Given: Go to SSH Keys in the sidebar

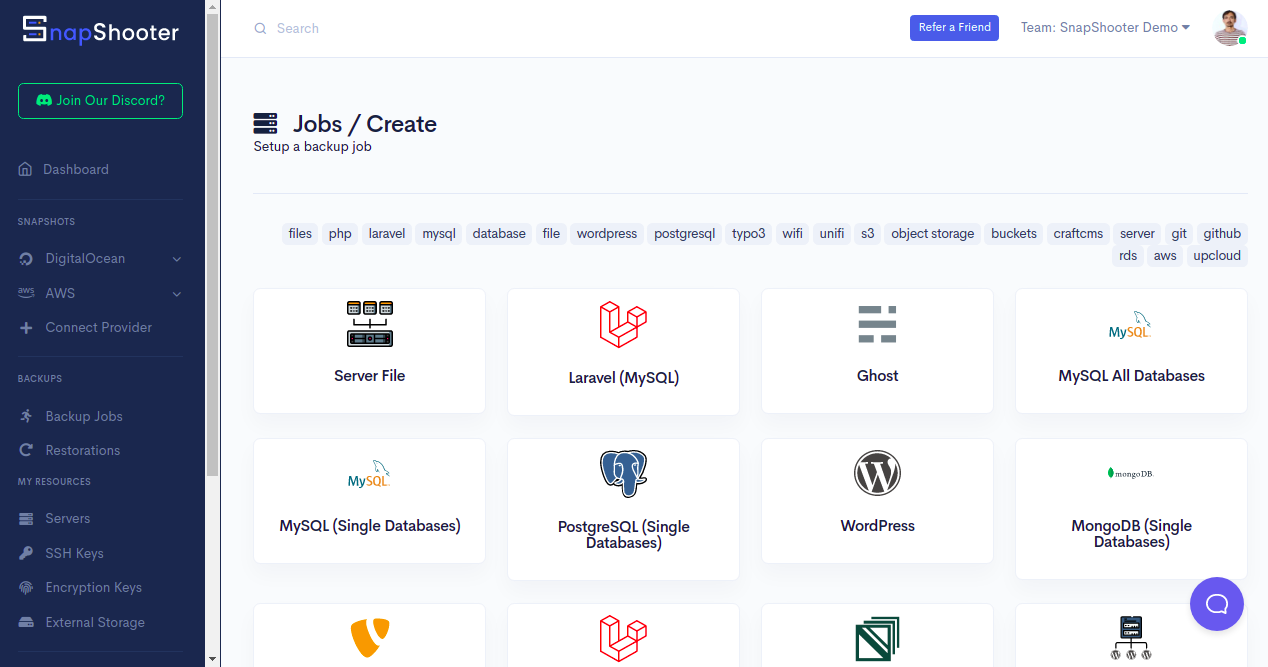Looking at the screenshot, I should [74, 553].
